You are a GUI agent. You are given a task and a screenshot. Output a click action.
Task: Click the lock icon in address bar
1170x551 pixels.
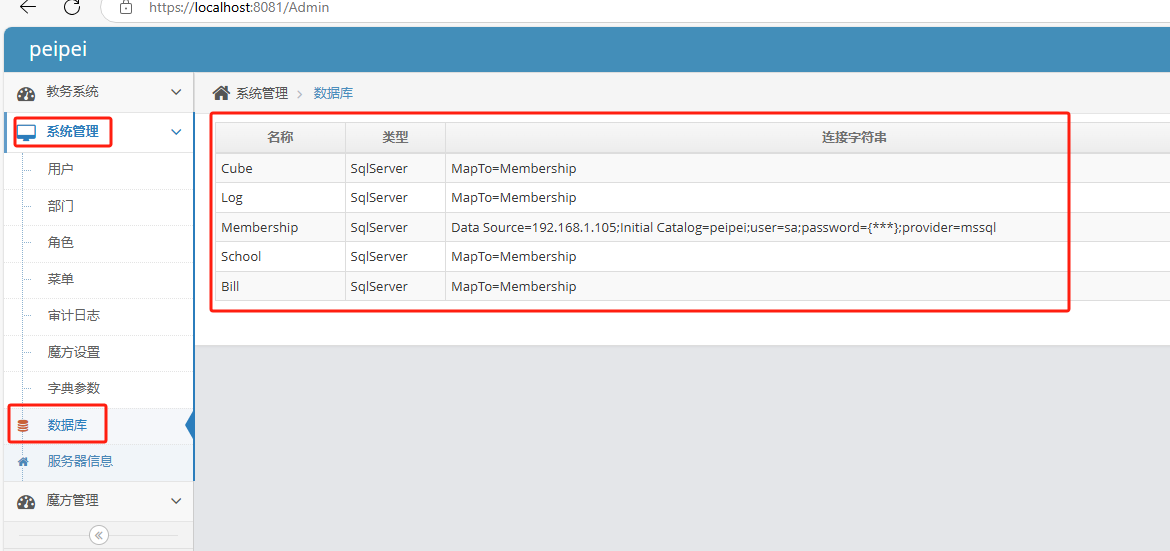click(126, 7)
